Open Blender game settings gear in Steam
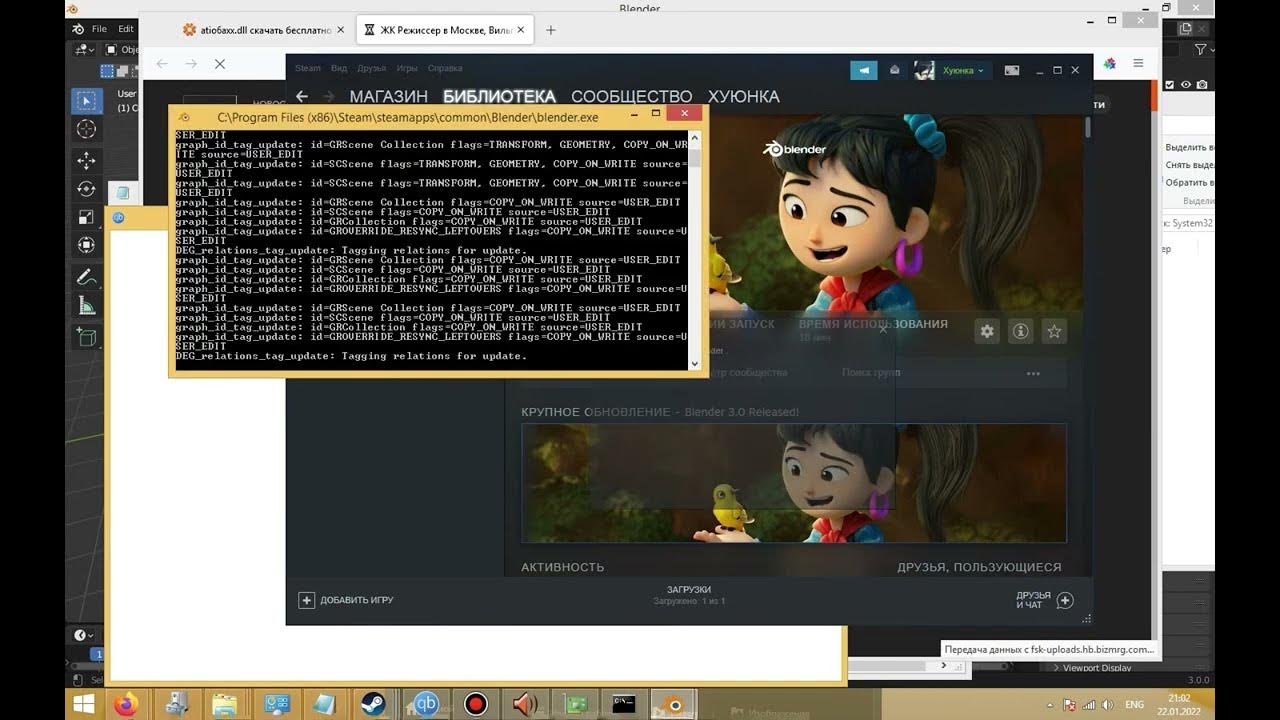Screen dimensions: 1280x720 tap(987, 331)
